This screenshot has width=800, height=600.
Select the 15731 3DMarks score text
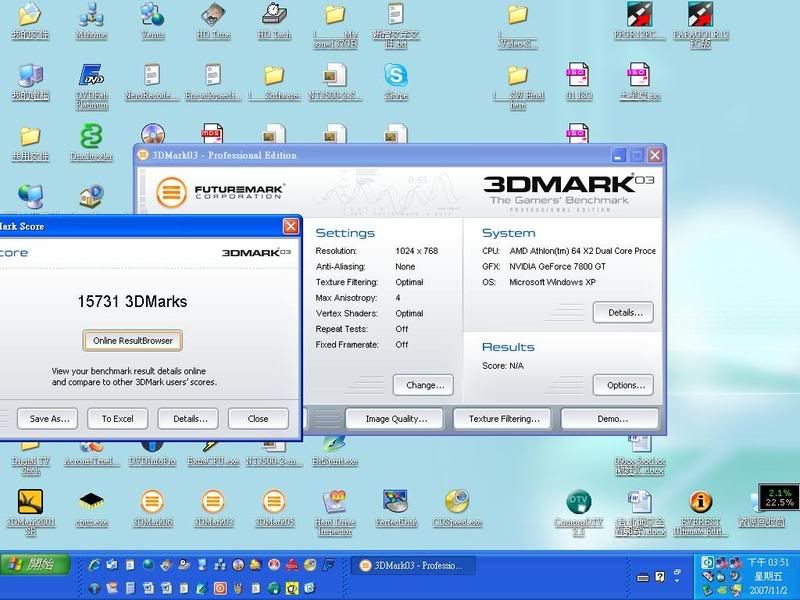tap(133, 302)
